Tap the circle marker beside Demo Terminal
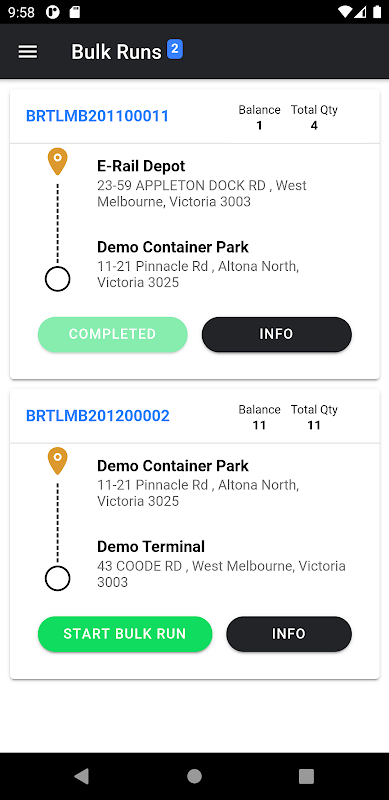This screenshot has width=389, height=800. tap(57, 579)
